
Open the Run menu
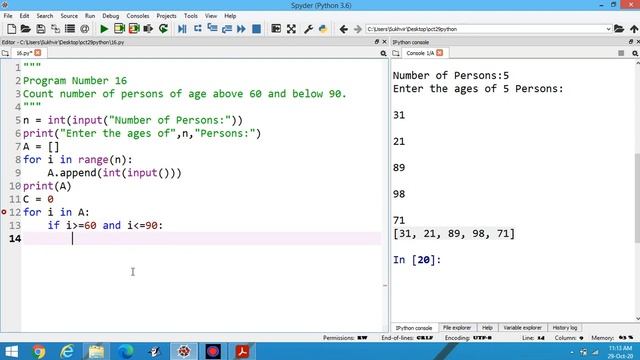pyautogui.click(x=90, y=16)
